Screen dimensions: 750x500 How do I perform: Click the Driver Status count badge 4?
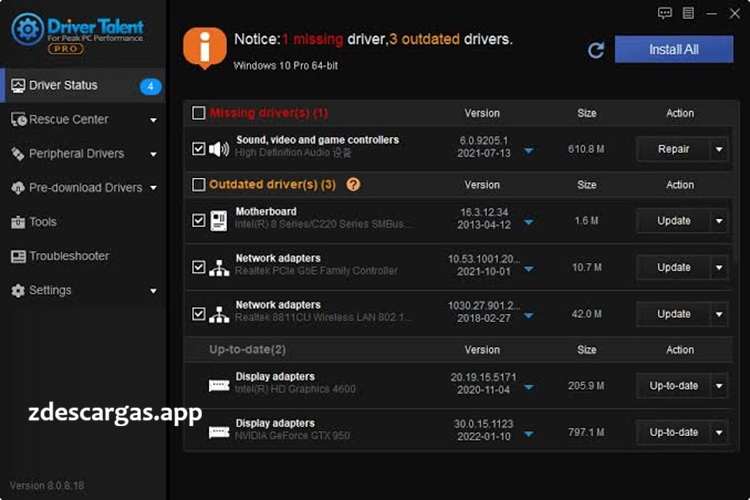[150, 87]
